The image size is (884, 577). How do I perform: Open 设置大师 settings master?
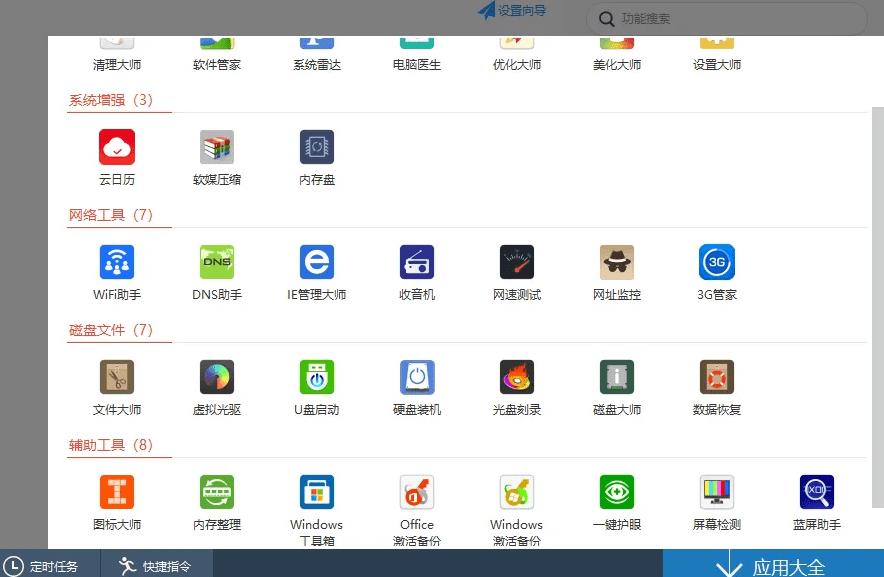[717, 54]
